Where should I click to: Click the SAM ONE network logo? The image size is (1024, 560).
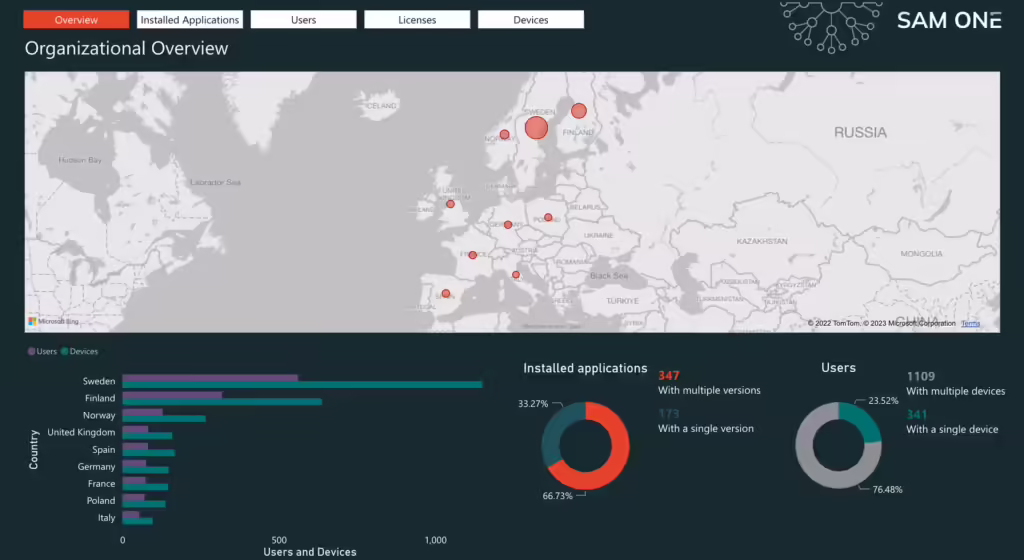coord(825,25)
